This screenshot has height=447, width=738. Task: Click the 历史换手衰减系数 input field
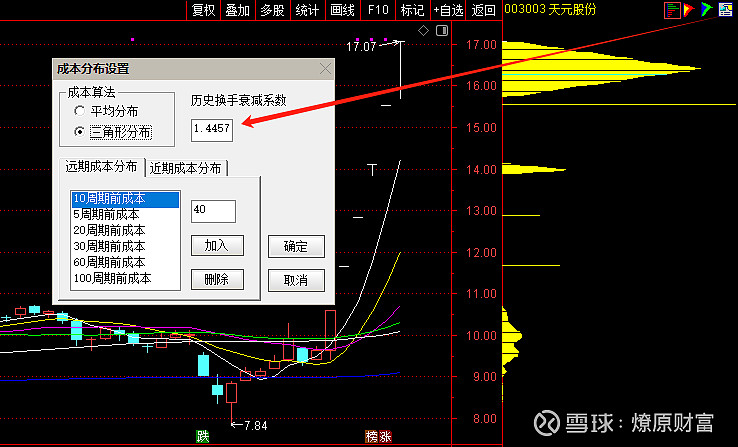tap(212, 130)
